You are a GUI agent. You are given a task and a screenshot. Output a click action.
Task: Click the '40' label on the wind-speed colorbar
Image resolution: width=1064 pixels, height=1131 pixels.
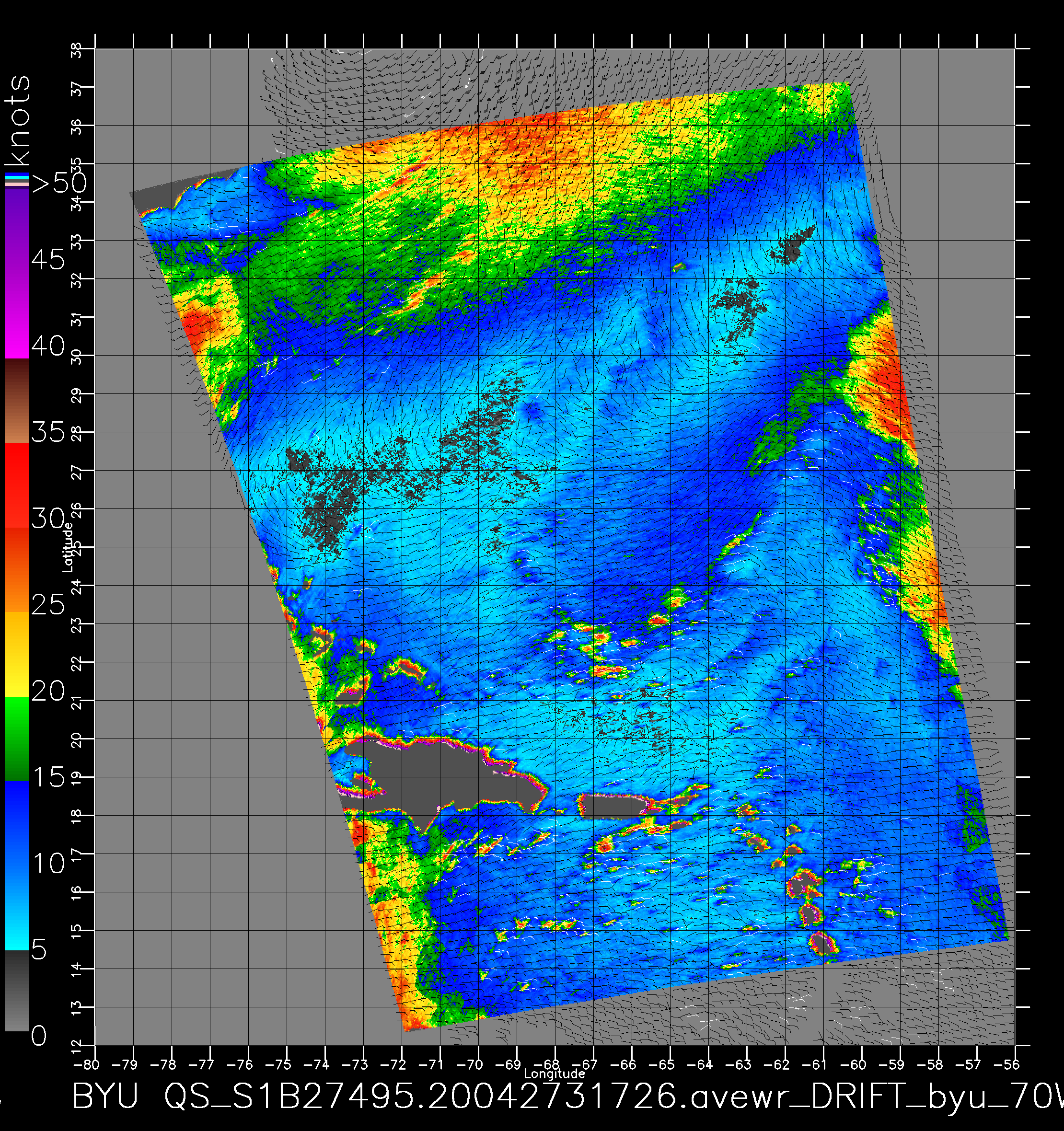coord(48,346)
